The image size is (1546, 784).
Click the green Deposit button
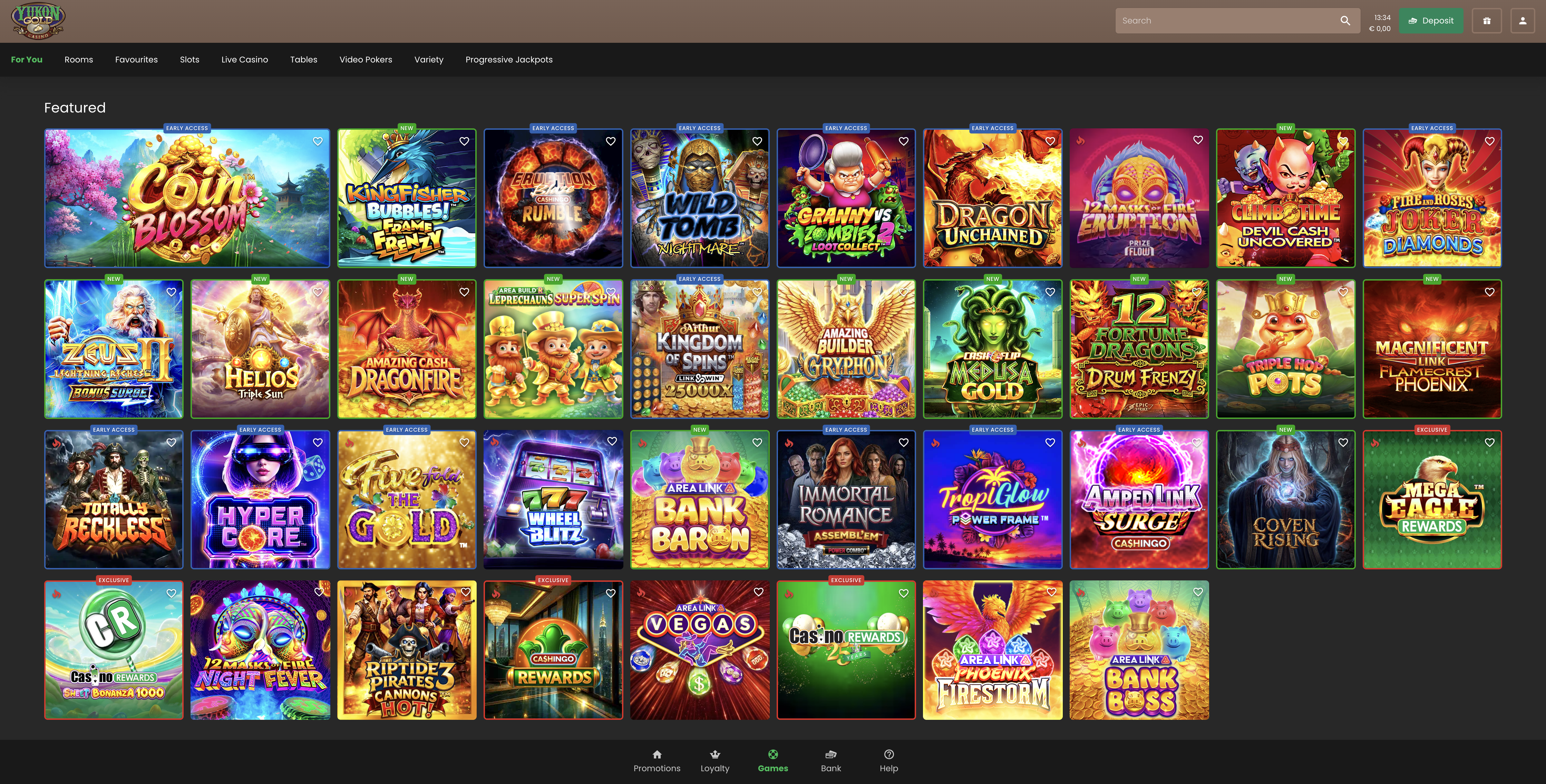(1431, 20)
